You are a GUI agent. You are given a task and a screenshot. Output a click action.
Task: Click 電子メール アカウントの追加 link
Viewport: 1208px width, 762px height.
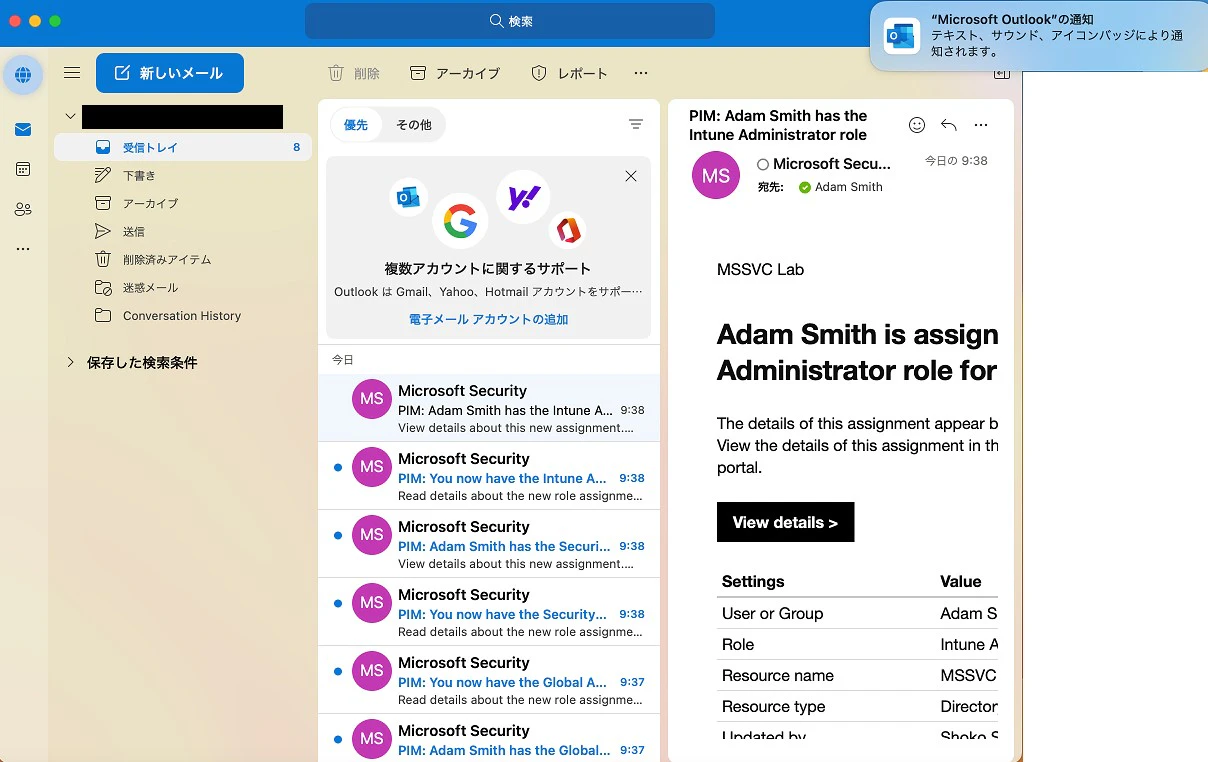(488, 319)
